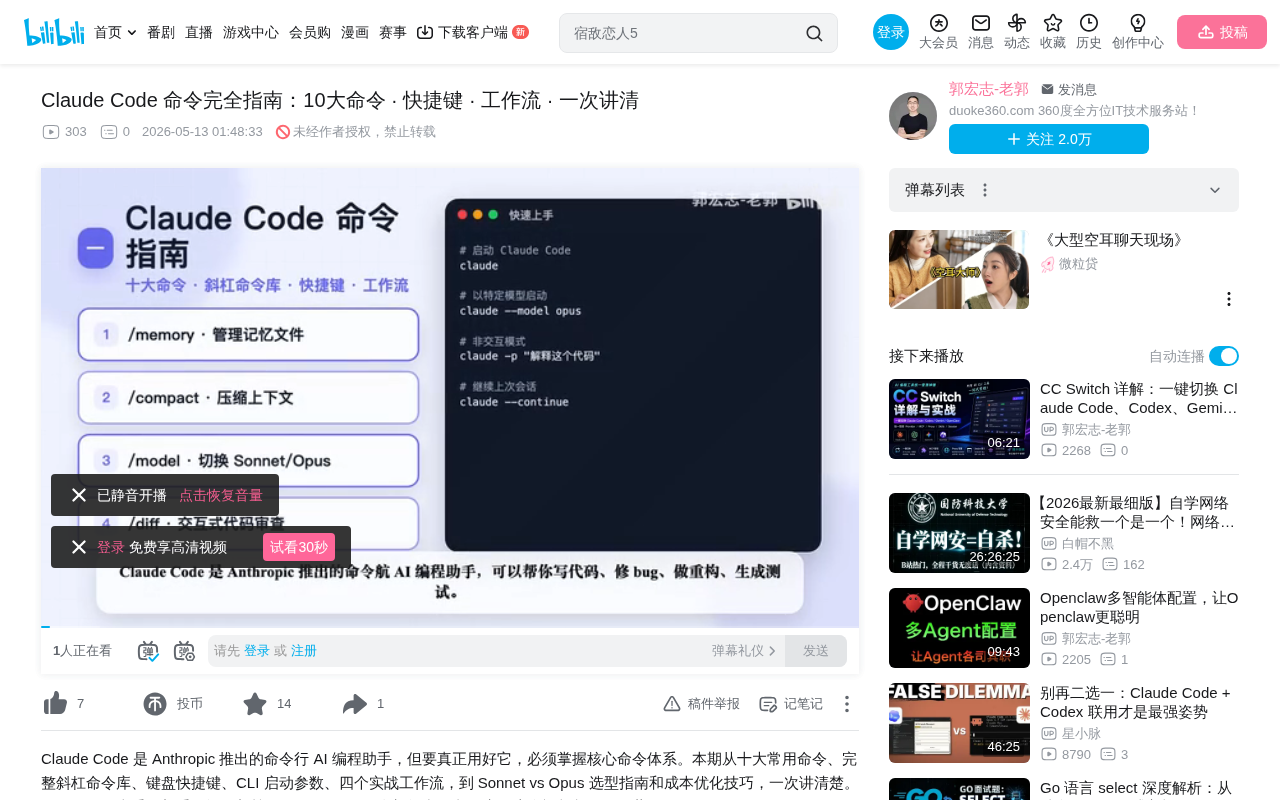
Task: Toggle 自动连播 switch
Action: 1224,356
